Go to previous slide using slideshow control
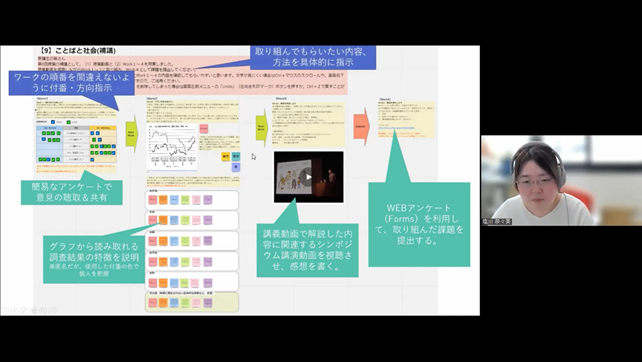The width and height of the screenshot is (642, 362). pyautogui.click(x=5, y=311)
